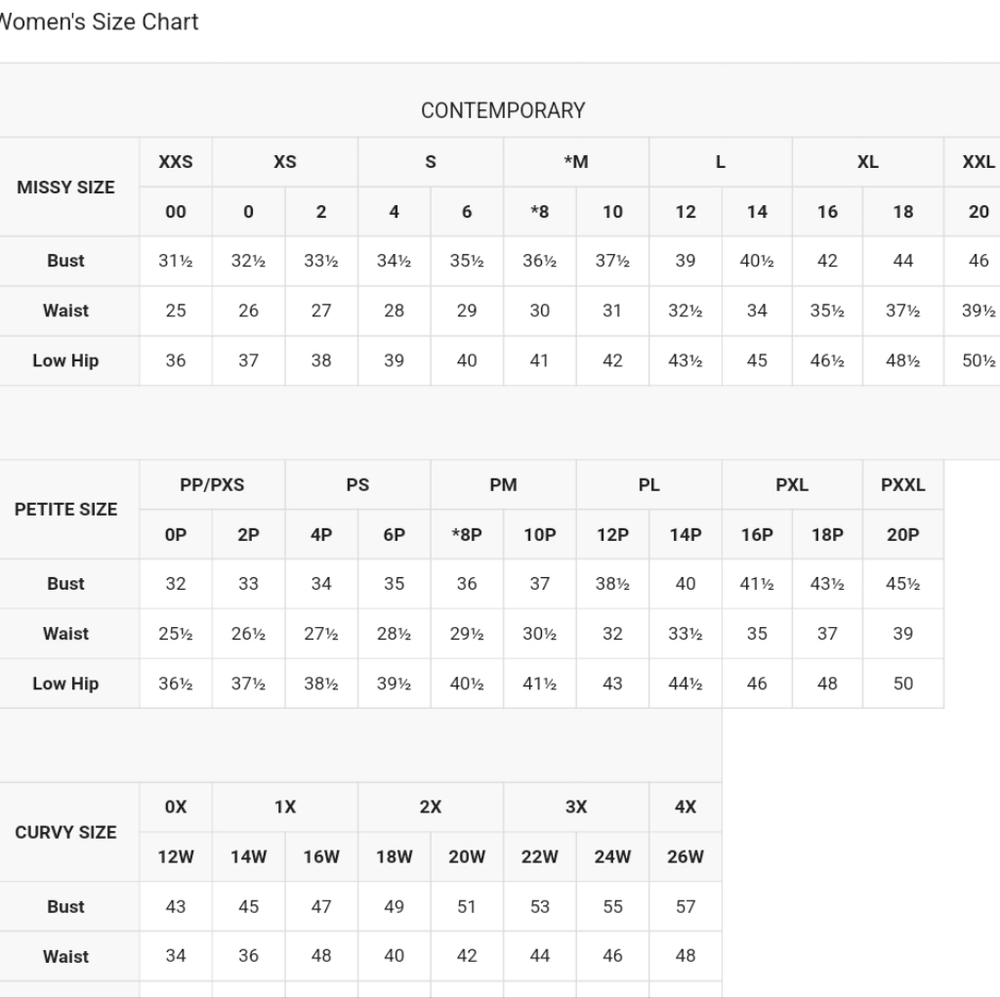
Task: Click the Low Hip label in Missy table
Action: point(66,361)
